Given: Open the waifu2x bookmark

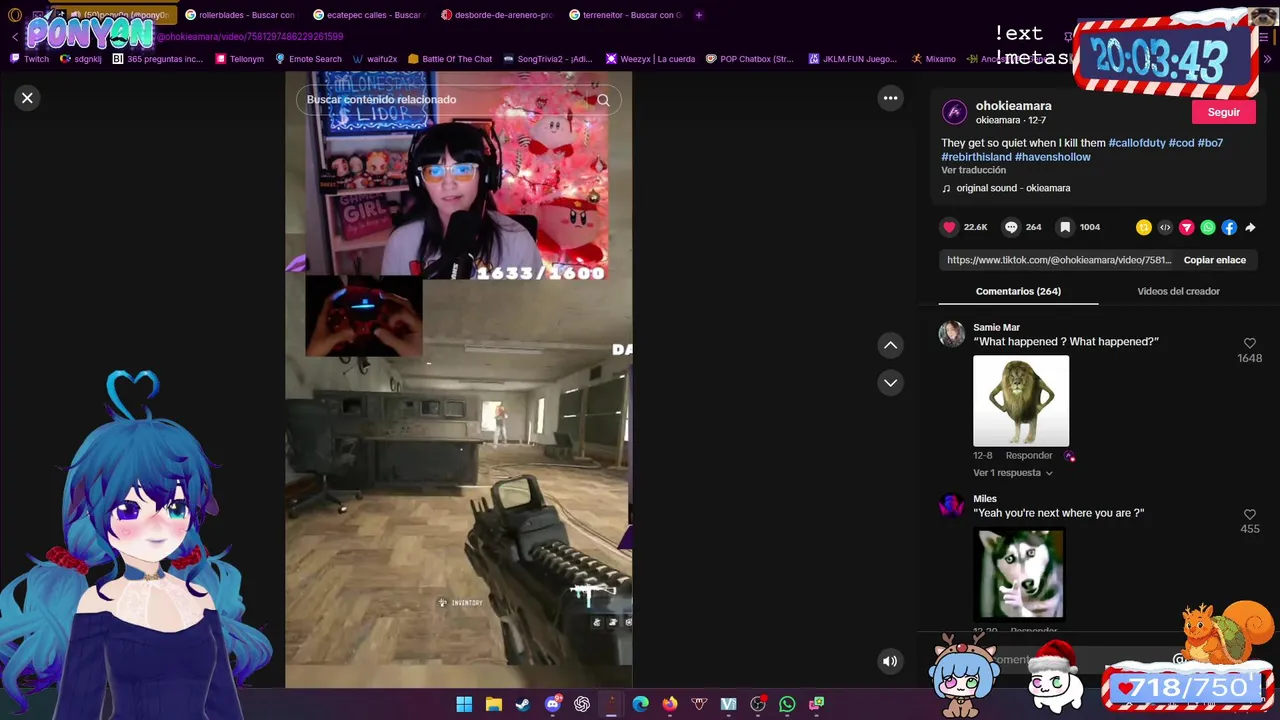Looking at the screenshot, I should 375,59.
